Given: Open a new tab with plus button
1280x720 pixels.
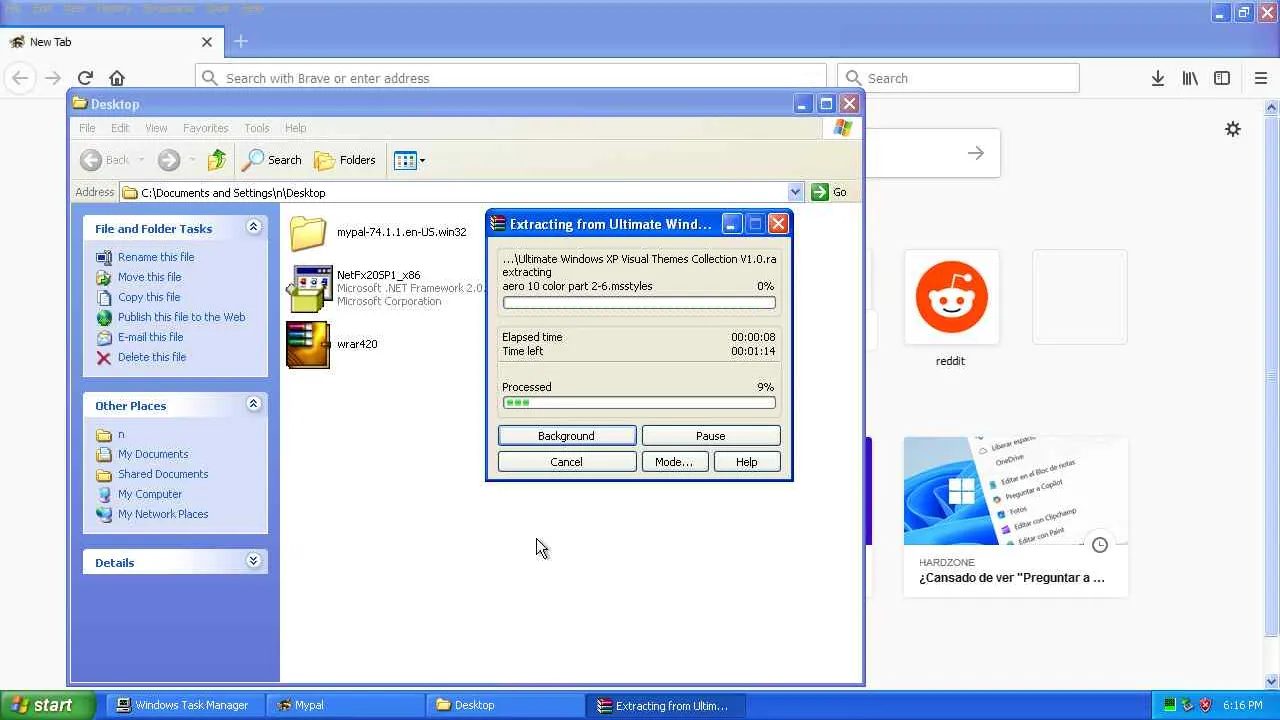Looking at the screenshot, I should tap(241, 42).
